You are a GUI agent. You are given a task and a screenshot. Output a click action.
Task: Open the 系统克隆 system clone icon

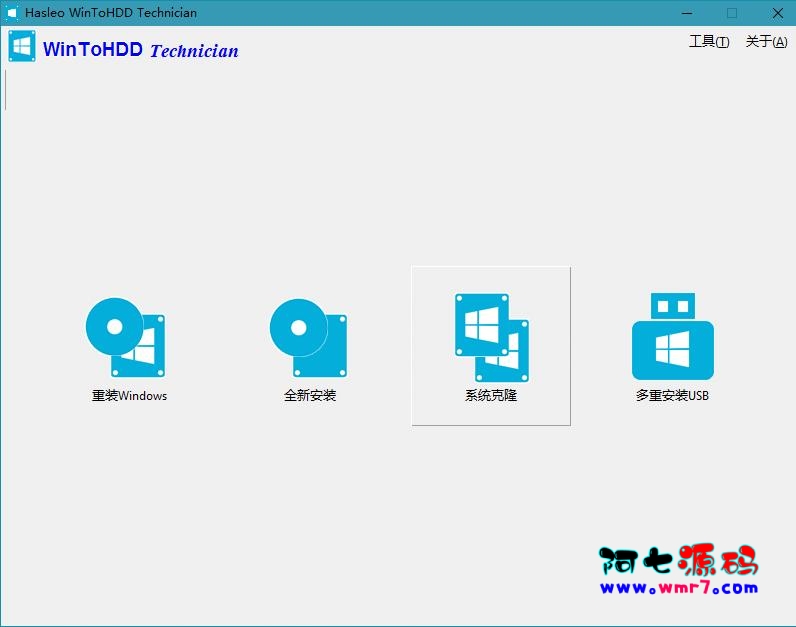492,338
